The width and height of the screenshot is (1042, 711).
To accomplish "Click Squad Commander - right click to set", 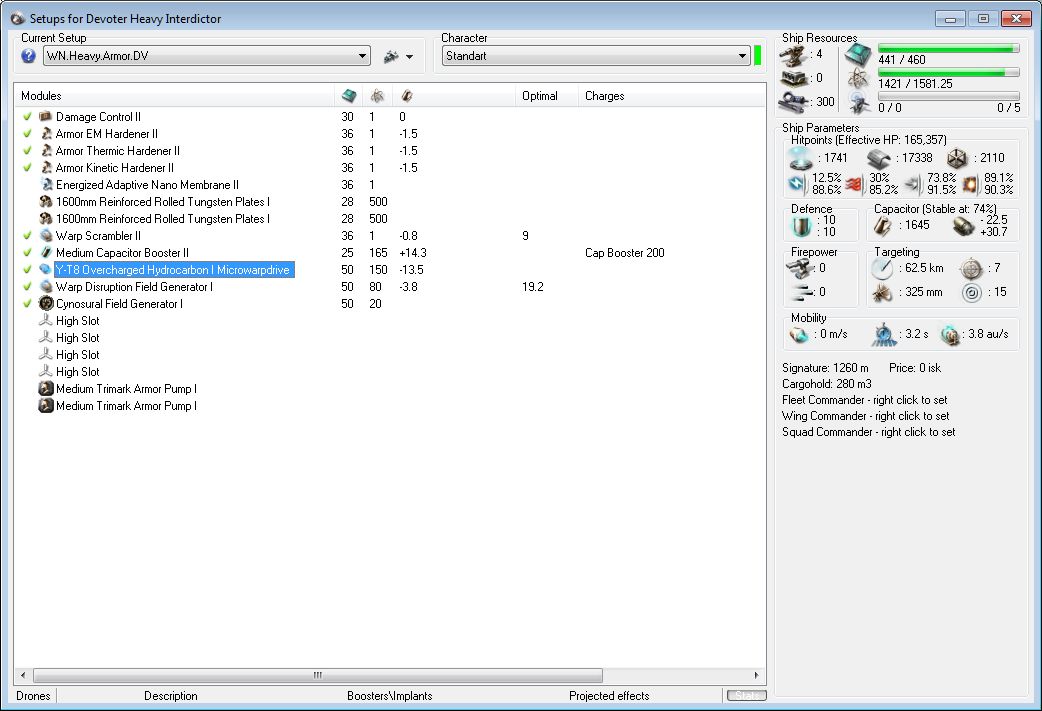I will (869, 432).
